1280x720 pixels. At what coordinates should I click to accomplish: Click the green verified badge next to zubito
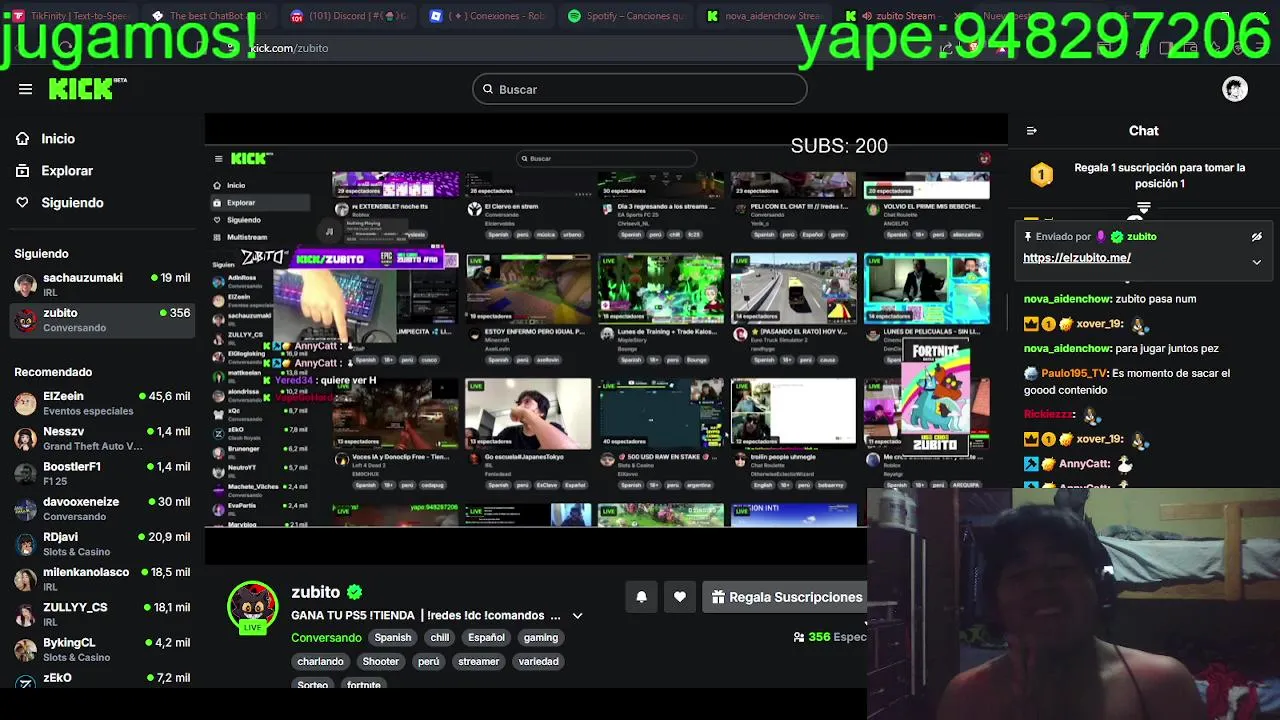click(x=355, y=592)
